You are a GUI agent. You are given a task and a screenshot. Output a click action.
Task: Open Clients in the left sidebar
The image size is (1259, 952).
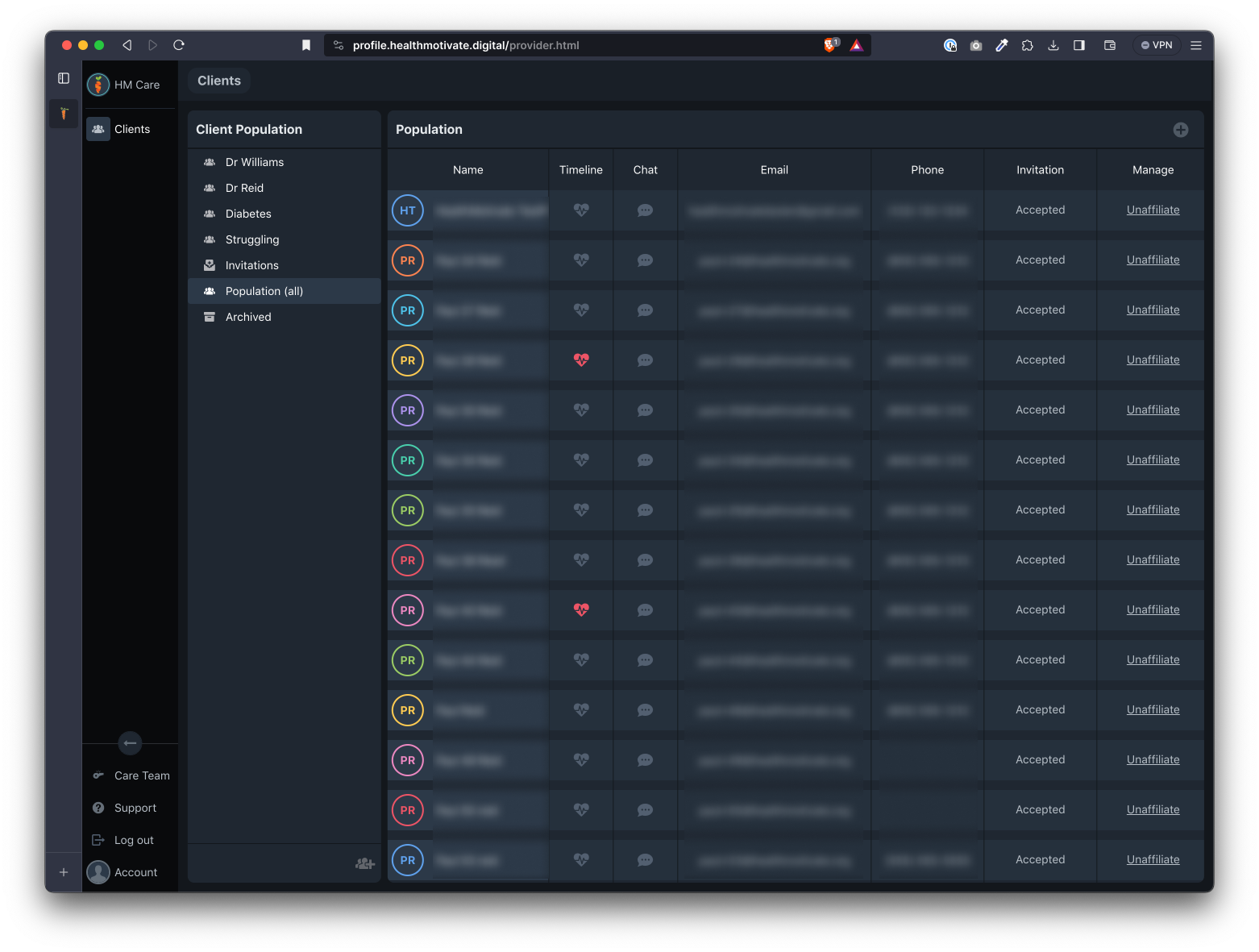[x=130, y=129]
